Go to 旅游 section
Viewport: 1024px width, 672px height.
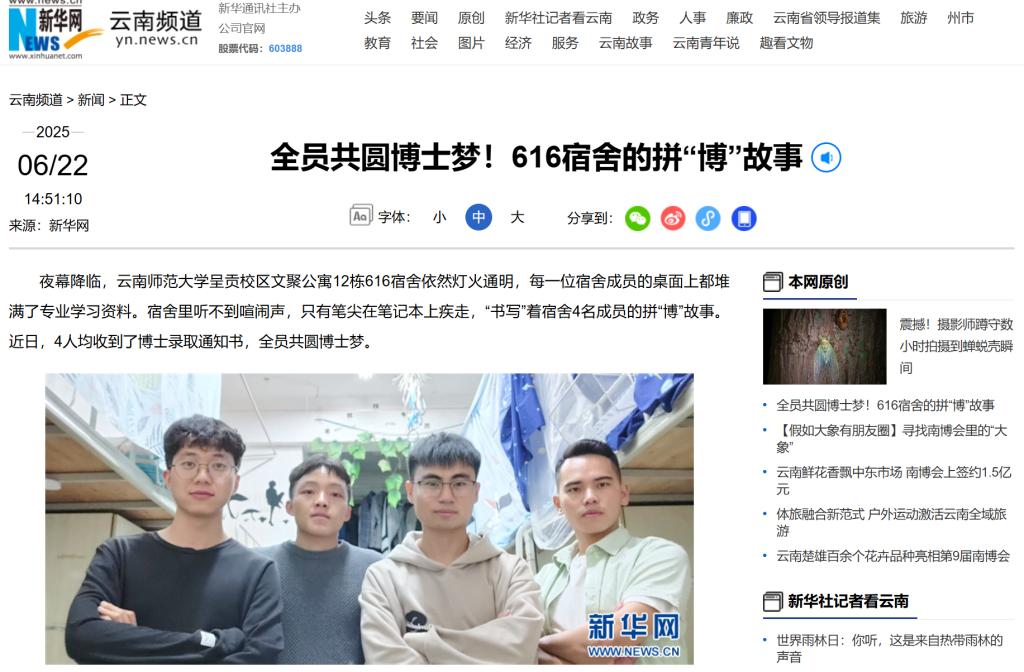(914, 18)
